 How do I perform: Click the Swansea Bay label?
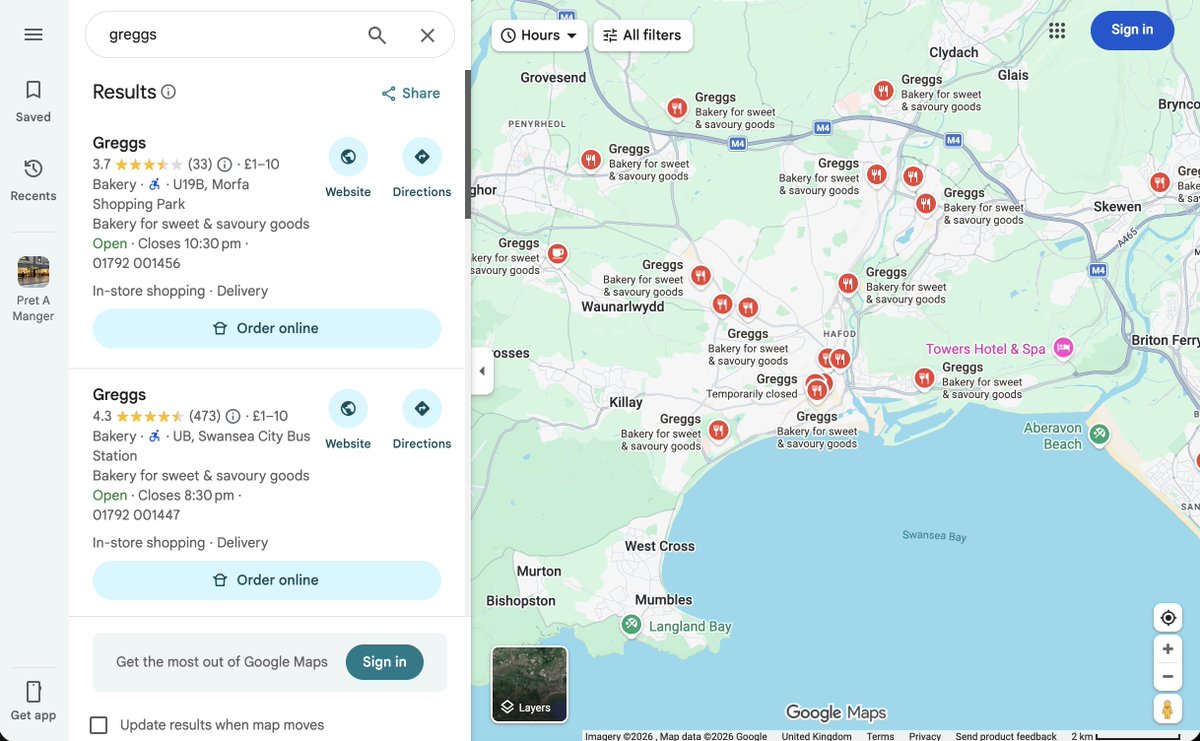934,537
